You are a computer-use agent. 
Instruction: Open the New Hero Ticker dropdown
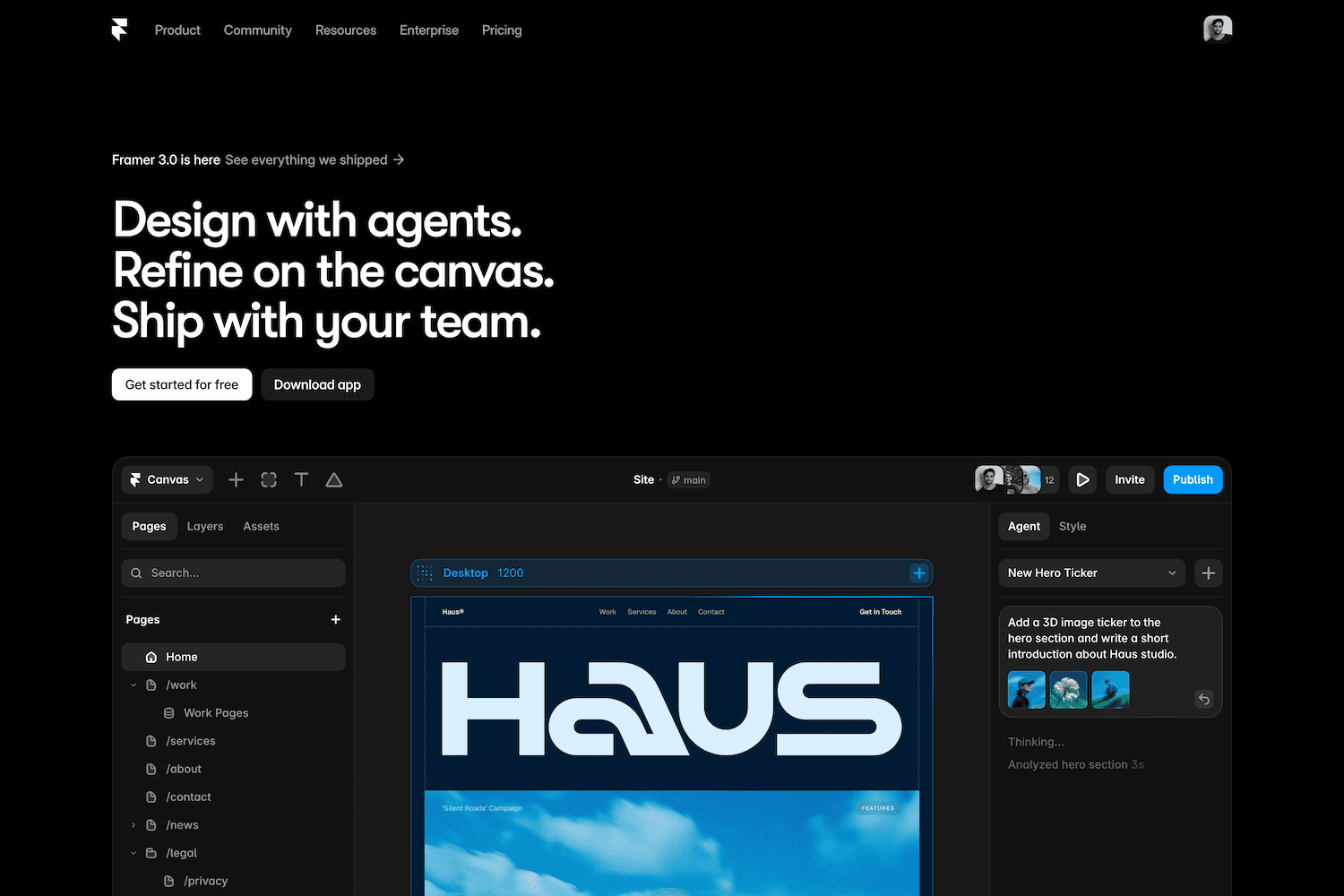(1091, 573)
